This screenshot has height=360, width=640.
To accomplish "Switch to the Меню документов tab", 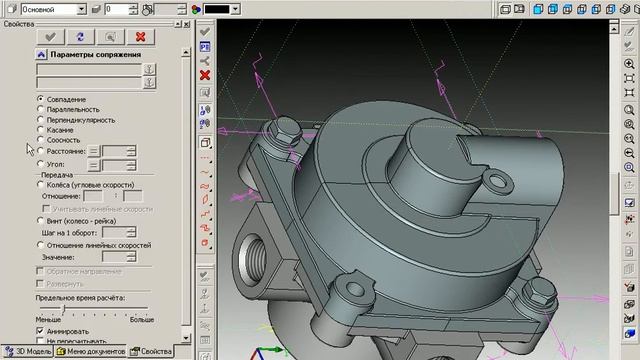I will pos(91,351).
